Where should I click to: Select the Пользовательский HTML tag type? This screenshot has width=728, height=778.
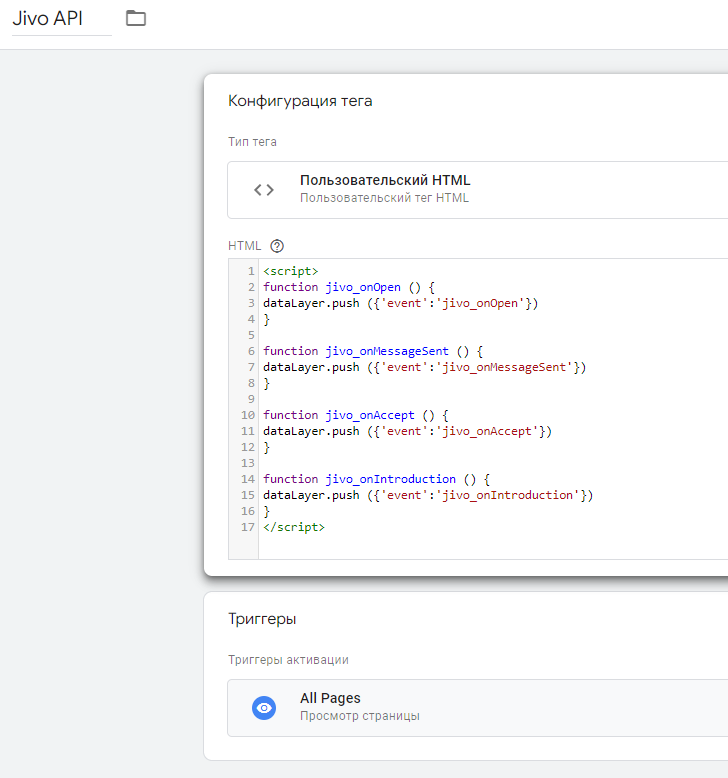[385, 181]
